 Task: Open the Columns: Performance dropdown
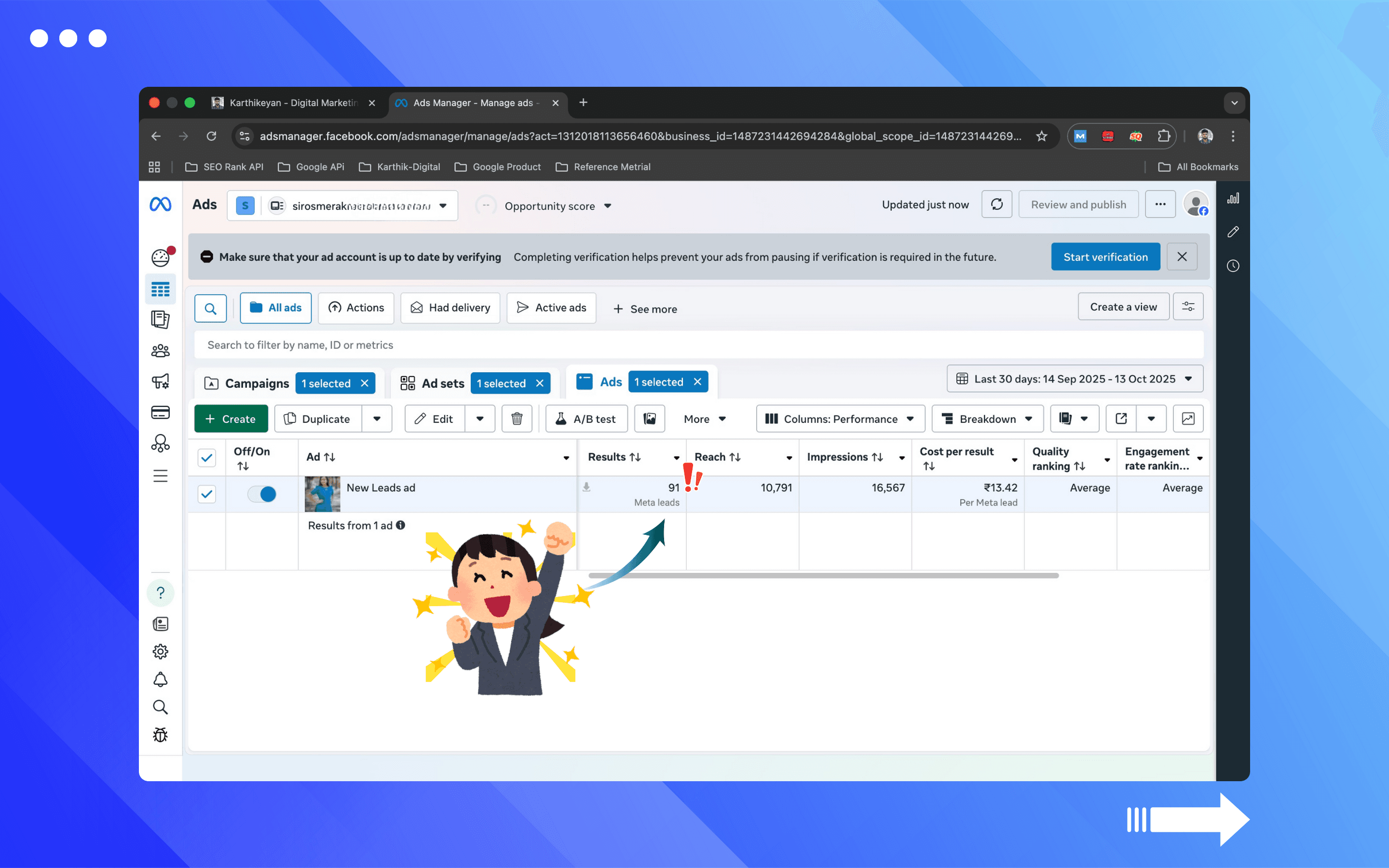tap(840, 419)
